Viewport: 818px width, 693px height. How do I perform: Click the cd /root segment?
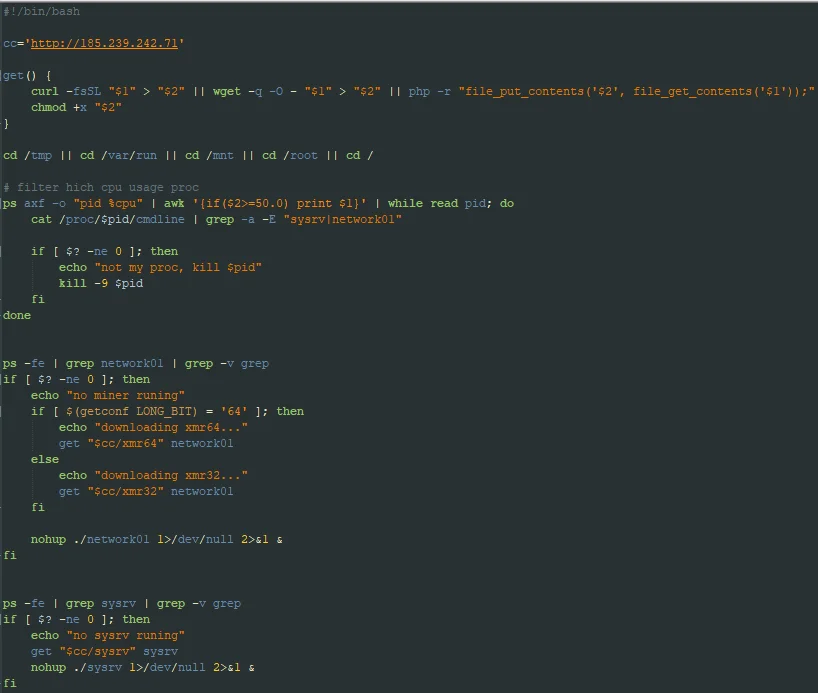290,156
